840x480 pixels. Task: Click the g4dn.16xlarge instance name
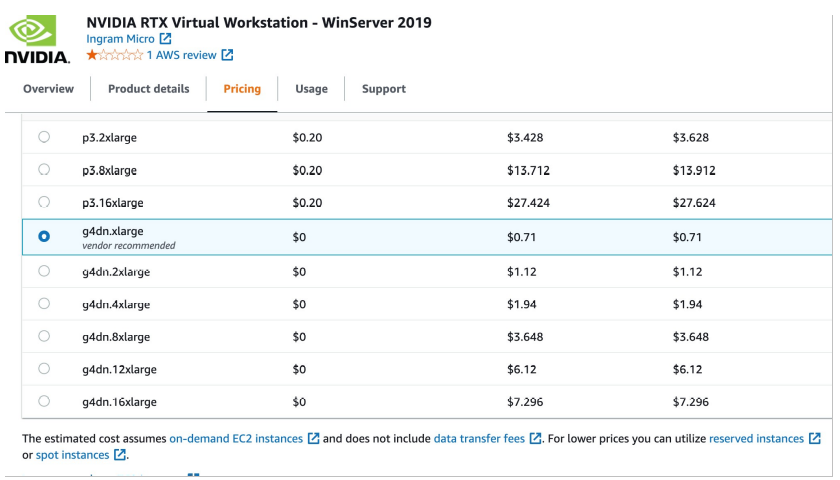pos(119,402)
